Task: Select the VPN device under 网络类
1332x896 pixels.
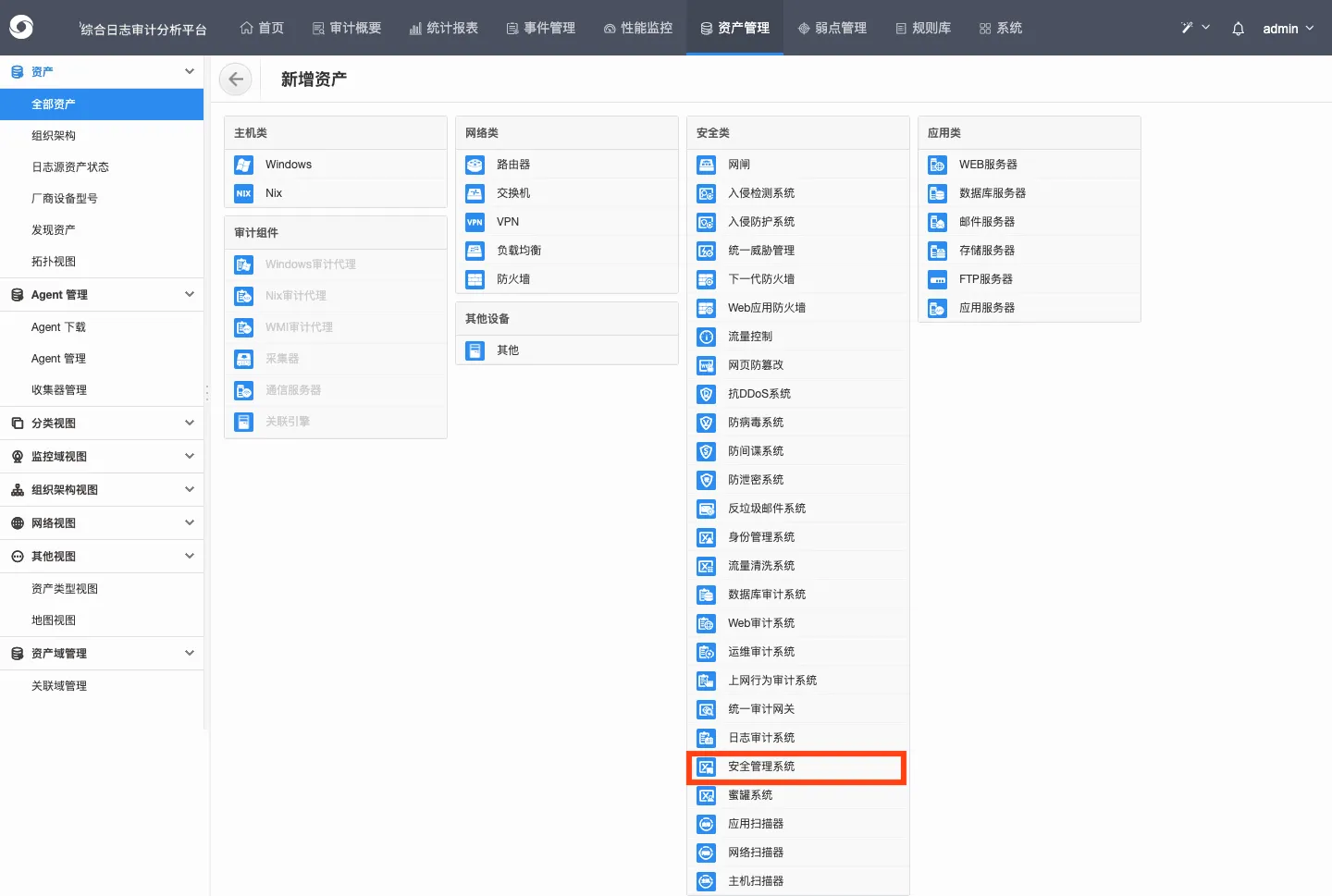Action: [506, 221]
